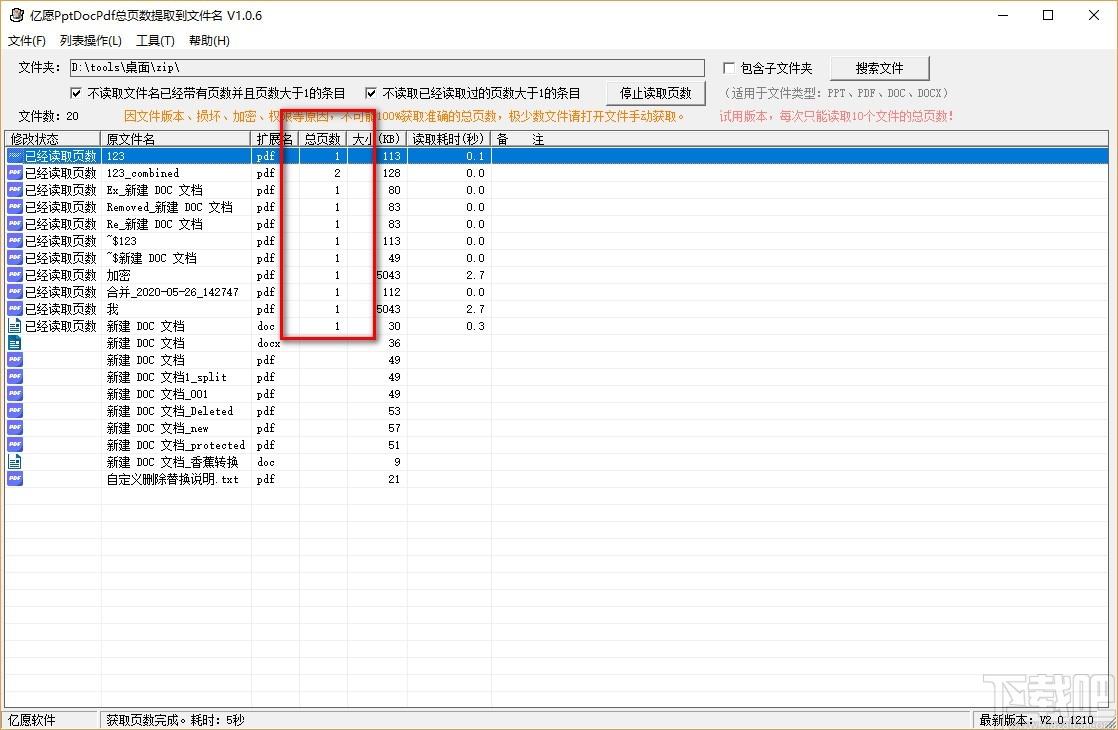Click the PDF icon of 新建 DOC 文档_Deleted
Viewport: 1118px width, 730px height.
tap(15, 411)
